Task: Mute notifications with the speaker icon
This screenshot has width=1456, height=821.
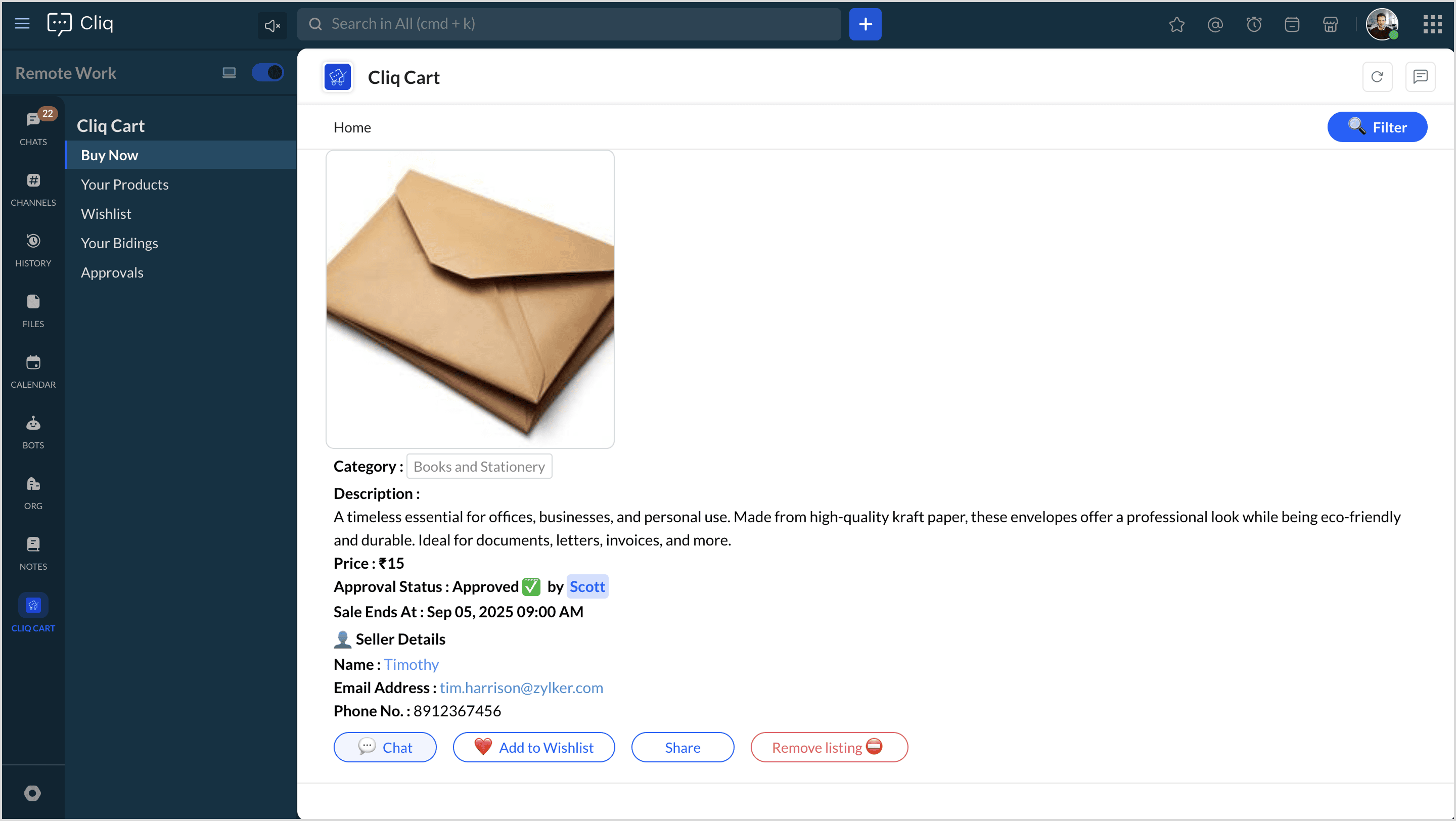Action: pos(272,25)
